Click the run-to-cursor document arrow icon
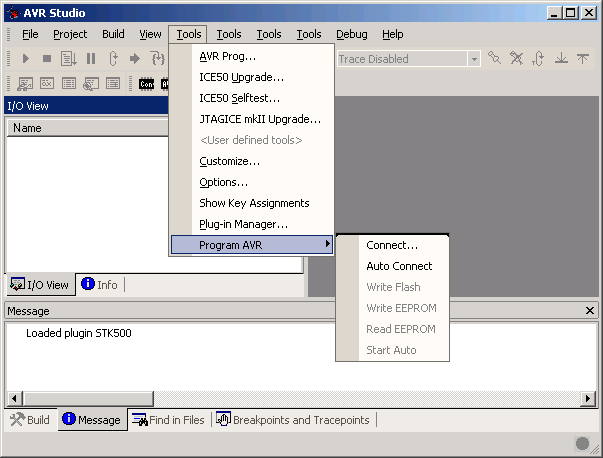This screenshot has height=458, width=603. pos(69,59)
